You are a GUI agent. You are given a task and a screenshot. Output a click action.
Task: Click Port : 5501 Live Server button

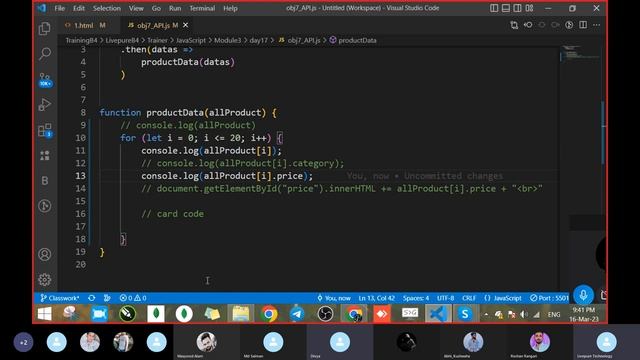pyautogui.click(x=549, y=298)
